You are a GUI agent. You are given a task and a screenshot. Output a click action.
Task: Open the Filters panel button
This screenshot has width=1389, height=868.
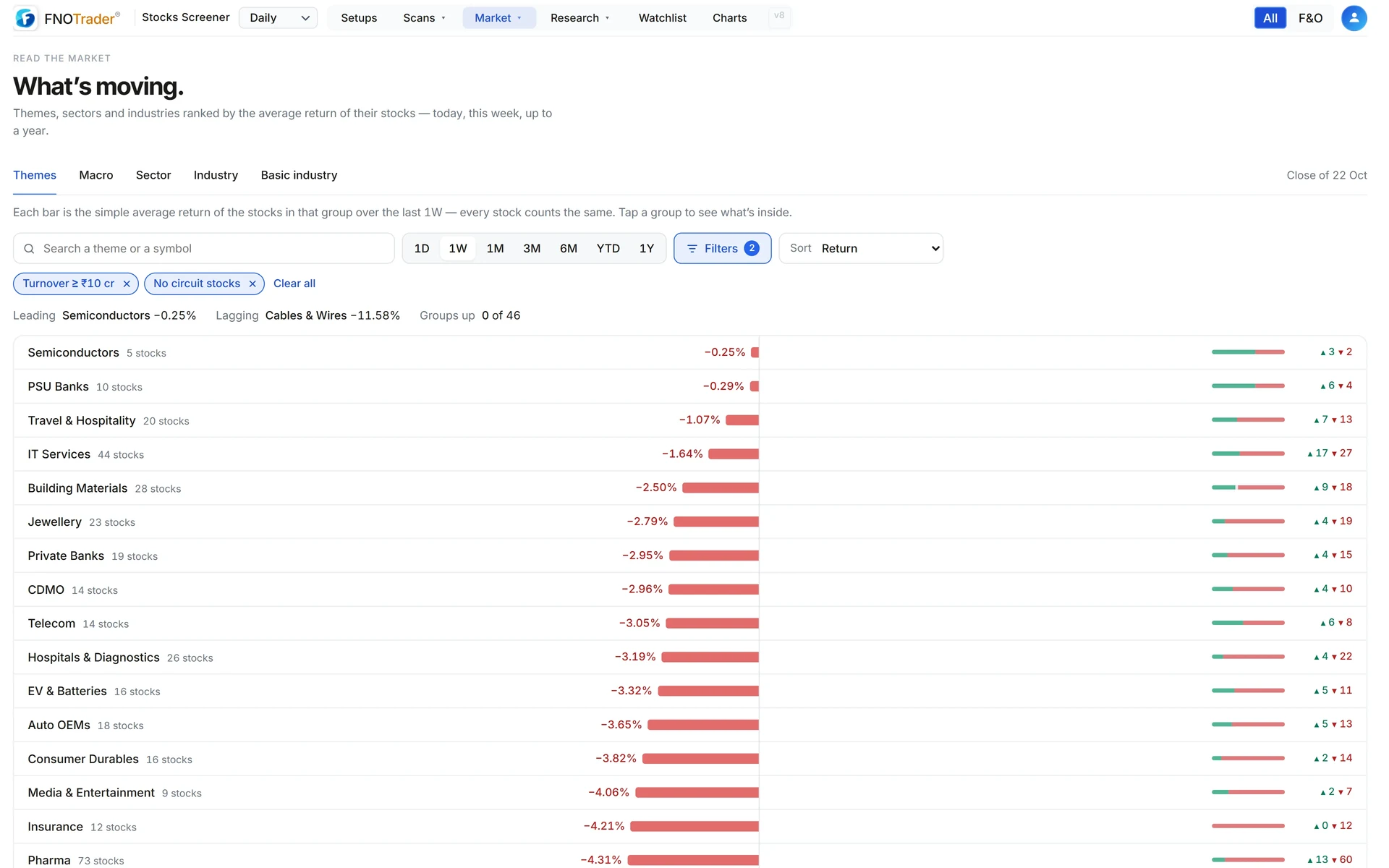[722, 248]
